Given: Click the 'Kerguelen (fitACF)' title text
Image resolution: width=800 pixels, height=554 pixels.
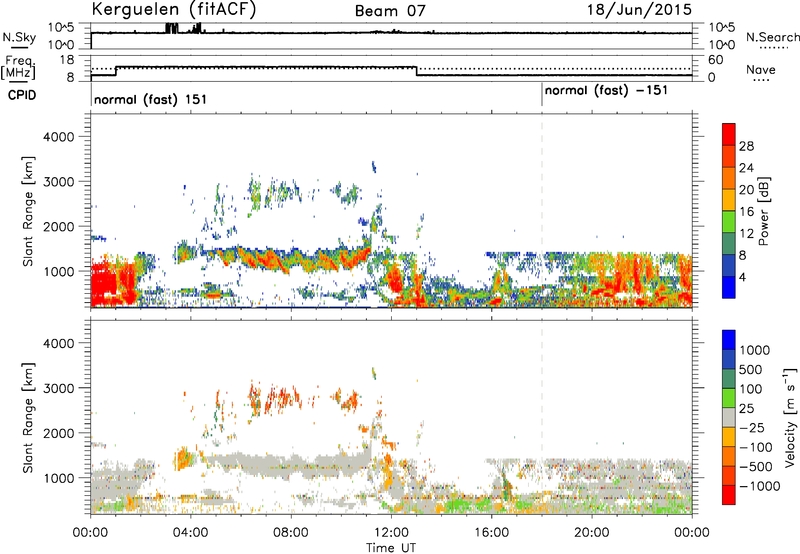Looking at the screenshot, I should 173,9.
